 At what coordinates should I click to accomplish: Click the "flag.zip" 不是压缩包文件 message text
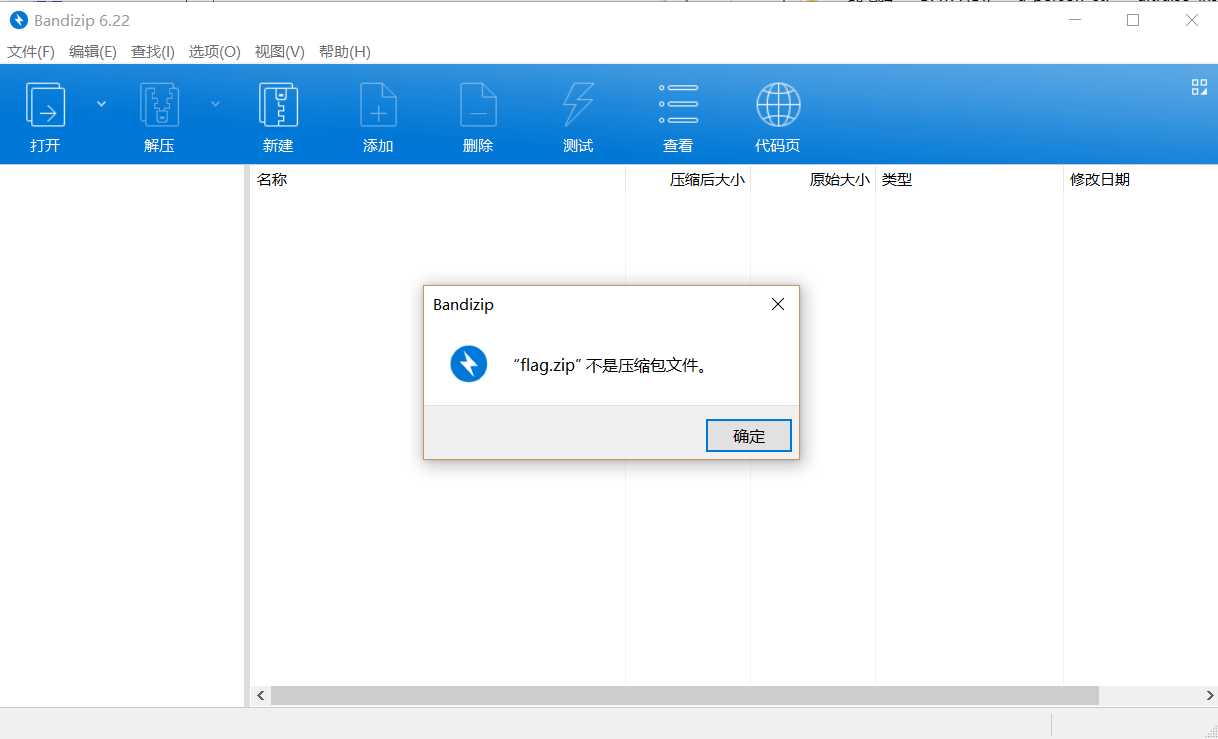tap(612, 365)
